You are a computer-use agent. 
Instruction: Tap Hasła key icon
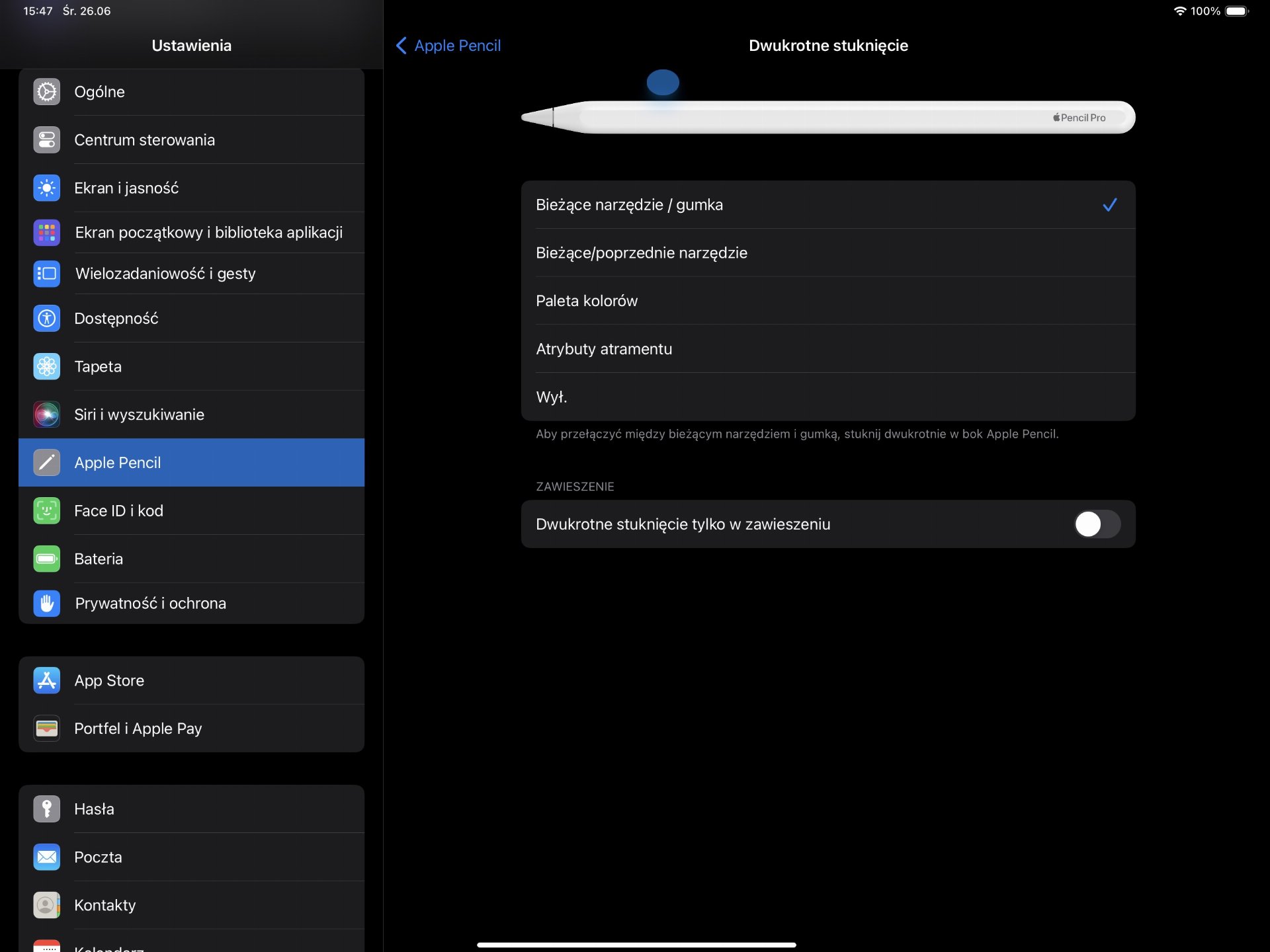[46, 809]
